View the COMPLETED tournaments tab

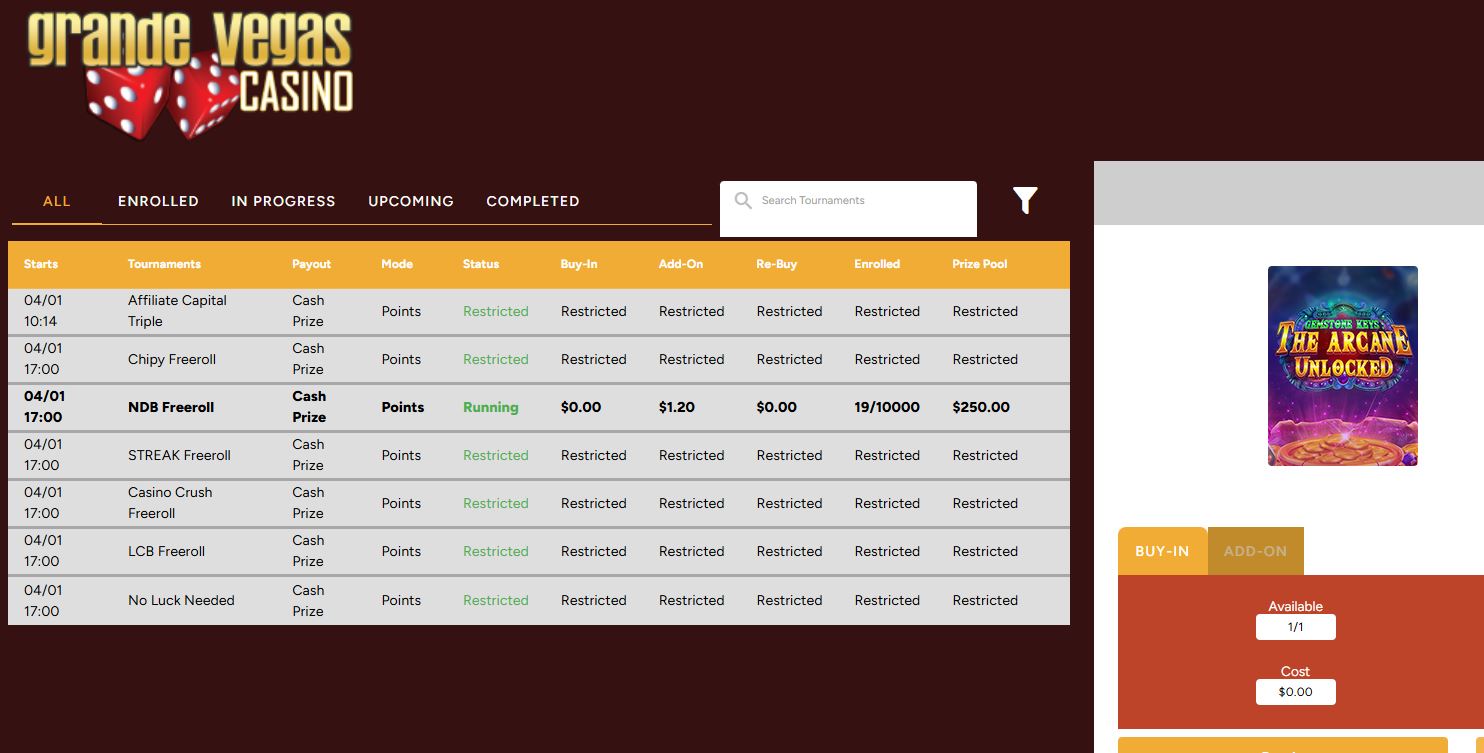[533, 201]
